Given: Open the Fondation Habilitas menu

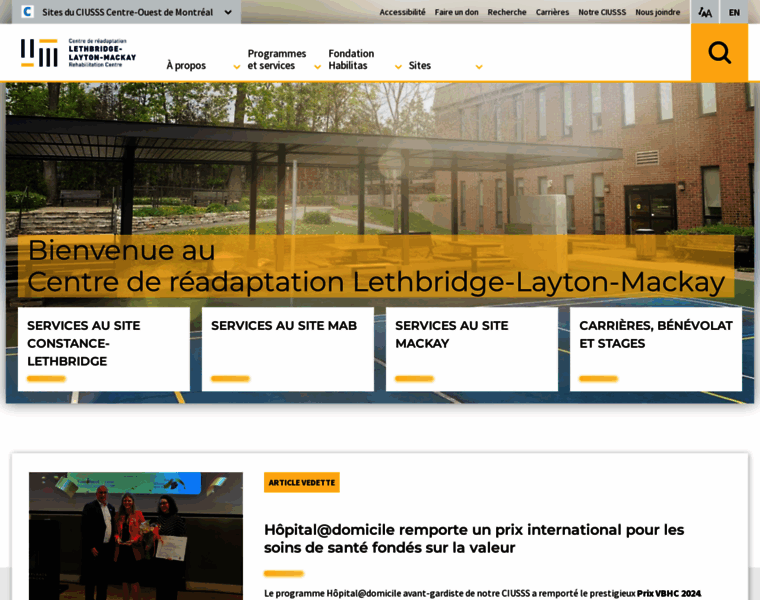Looking at the screenshot, I should point(364,60).
